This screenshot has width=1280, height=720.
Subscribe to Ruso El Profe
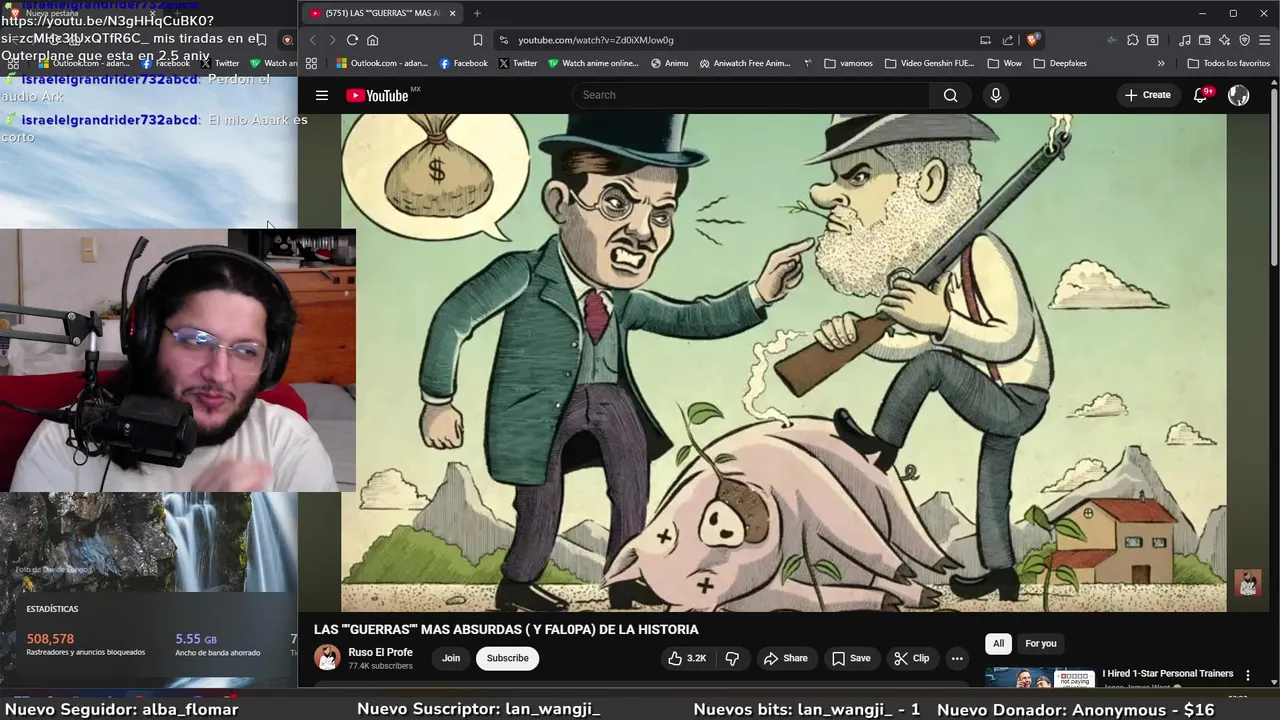point(507,658)
